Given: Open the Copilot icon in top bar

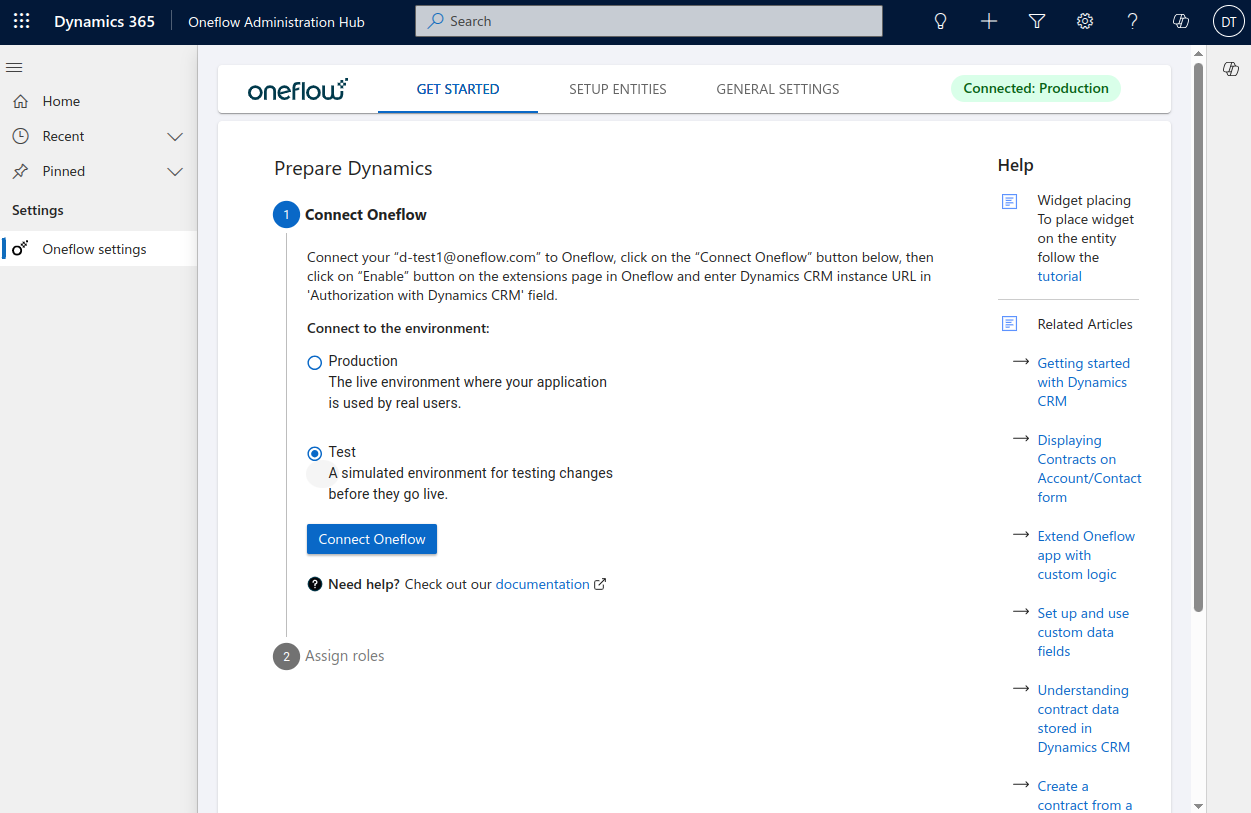Looking at the screenshot, I should coord(1181,21).
